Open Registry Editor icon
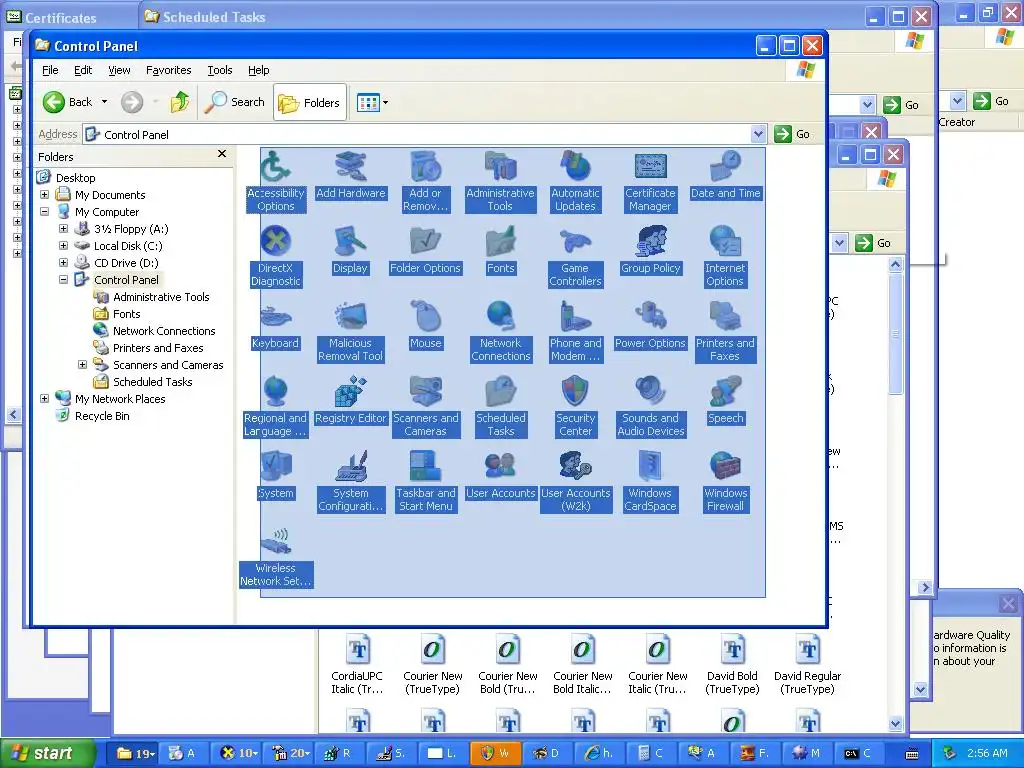Viewport: 1024px width, 768px height. [351, 400]
